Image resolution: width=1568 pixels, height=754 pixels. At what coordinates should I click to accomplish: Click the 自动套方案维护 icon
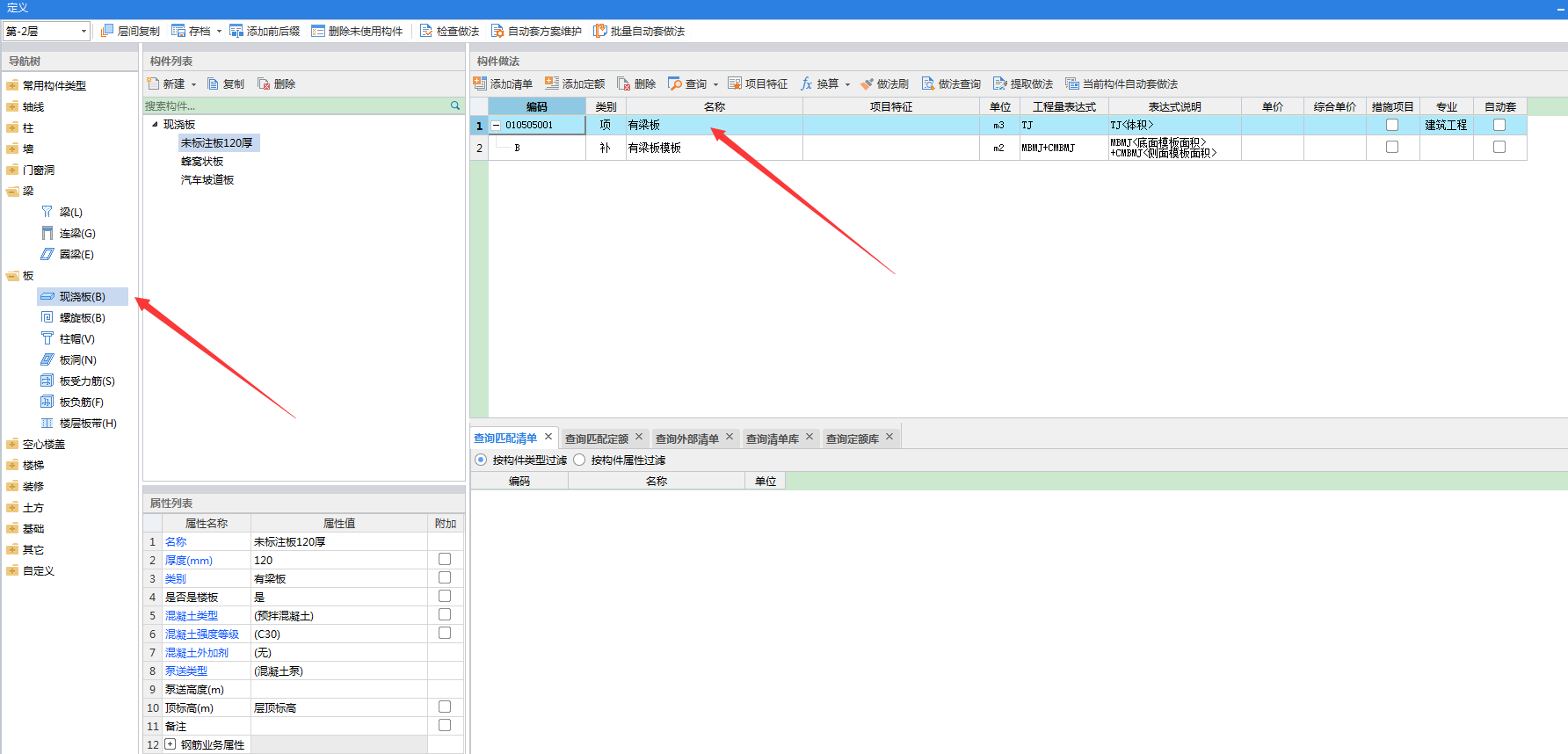pyautogui.click(x=497, y=31)
